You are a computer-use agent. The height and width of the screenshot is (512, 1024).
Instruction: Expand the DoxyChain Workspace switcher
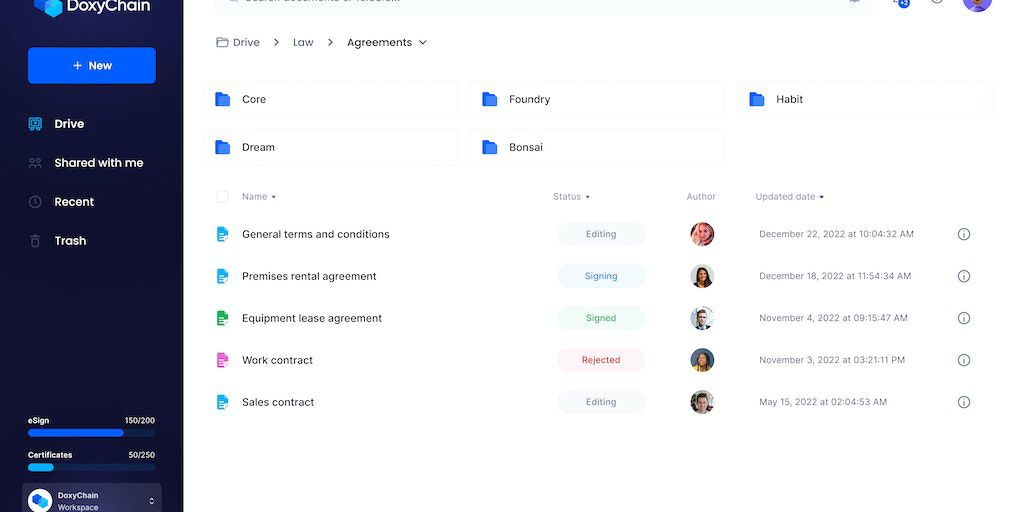tap(152, 501)
